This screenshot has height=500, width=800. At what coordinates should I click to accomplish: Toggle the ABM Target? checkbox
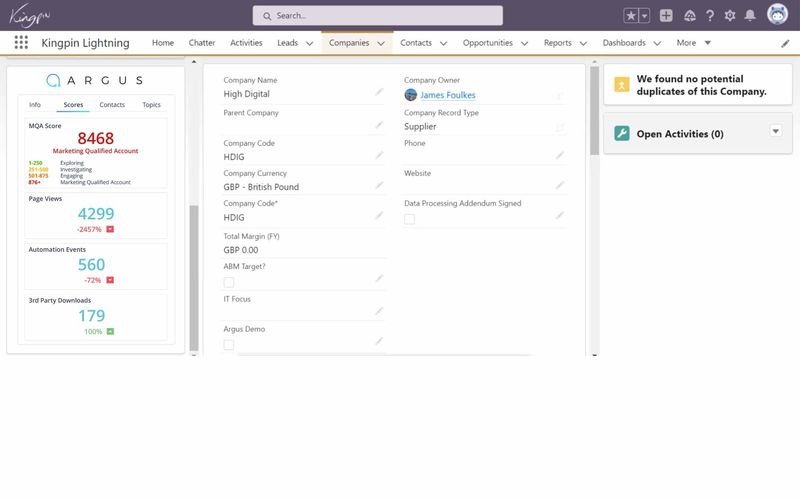click(x=229, y=282)
